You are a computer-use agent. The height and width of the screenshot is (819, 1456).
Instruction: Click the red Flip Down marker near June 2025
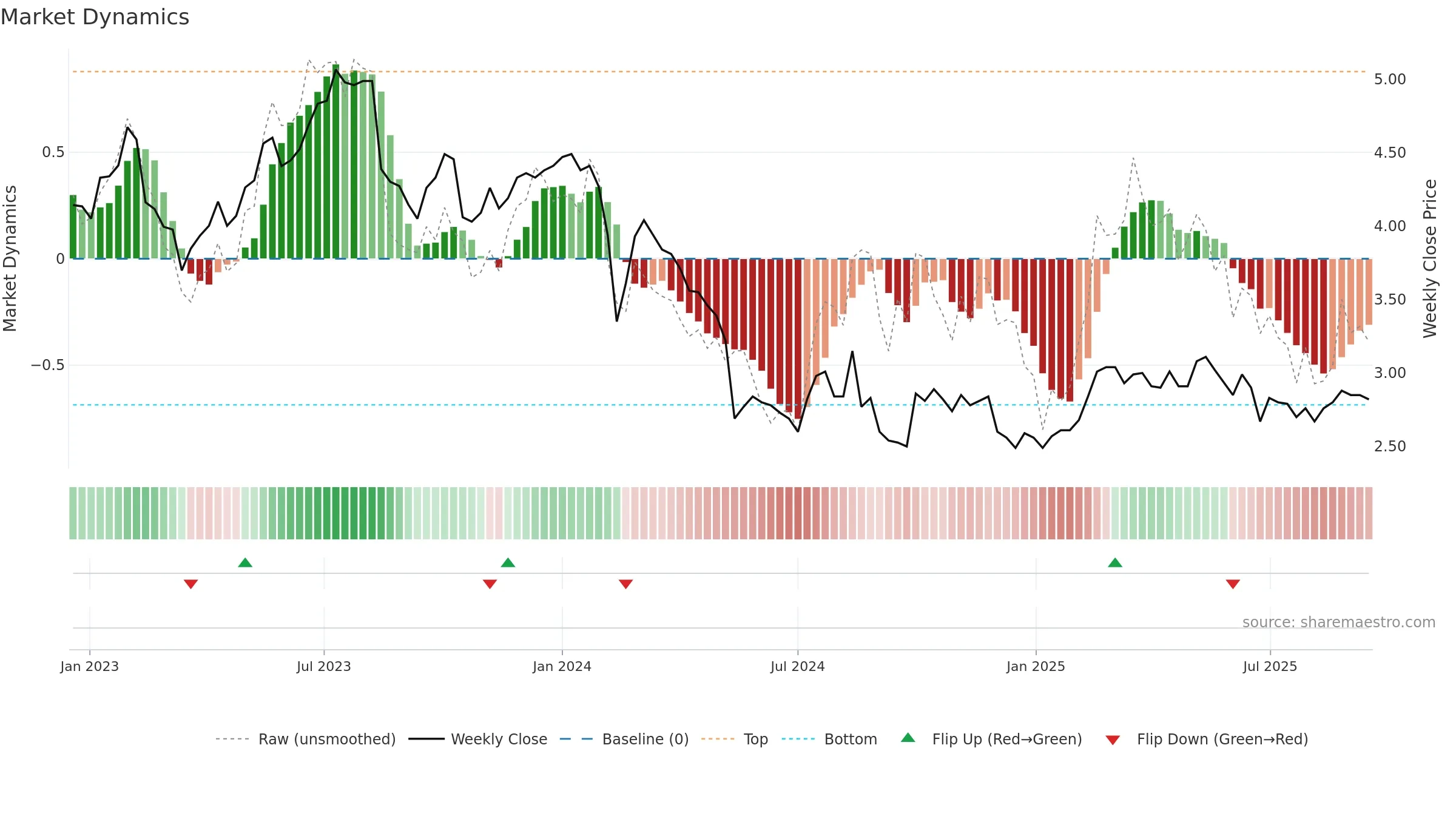click(1233, 584)
